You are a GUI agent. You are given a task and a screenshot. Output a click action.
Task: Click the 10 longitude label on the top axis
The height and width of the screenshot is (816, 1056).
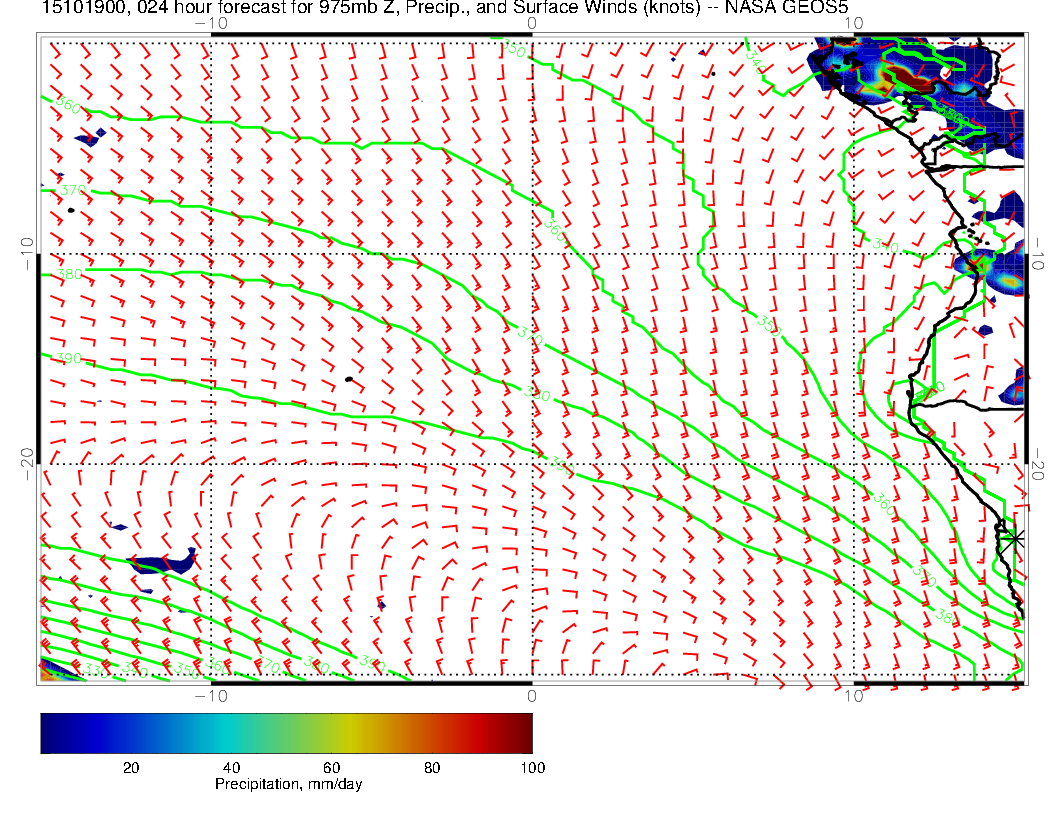click(x=852, y=22)
